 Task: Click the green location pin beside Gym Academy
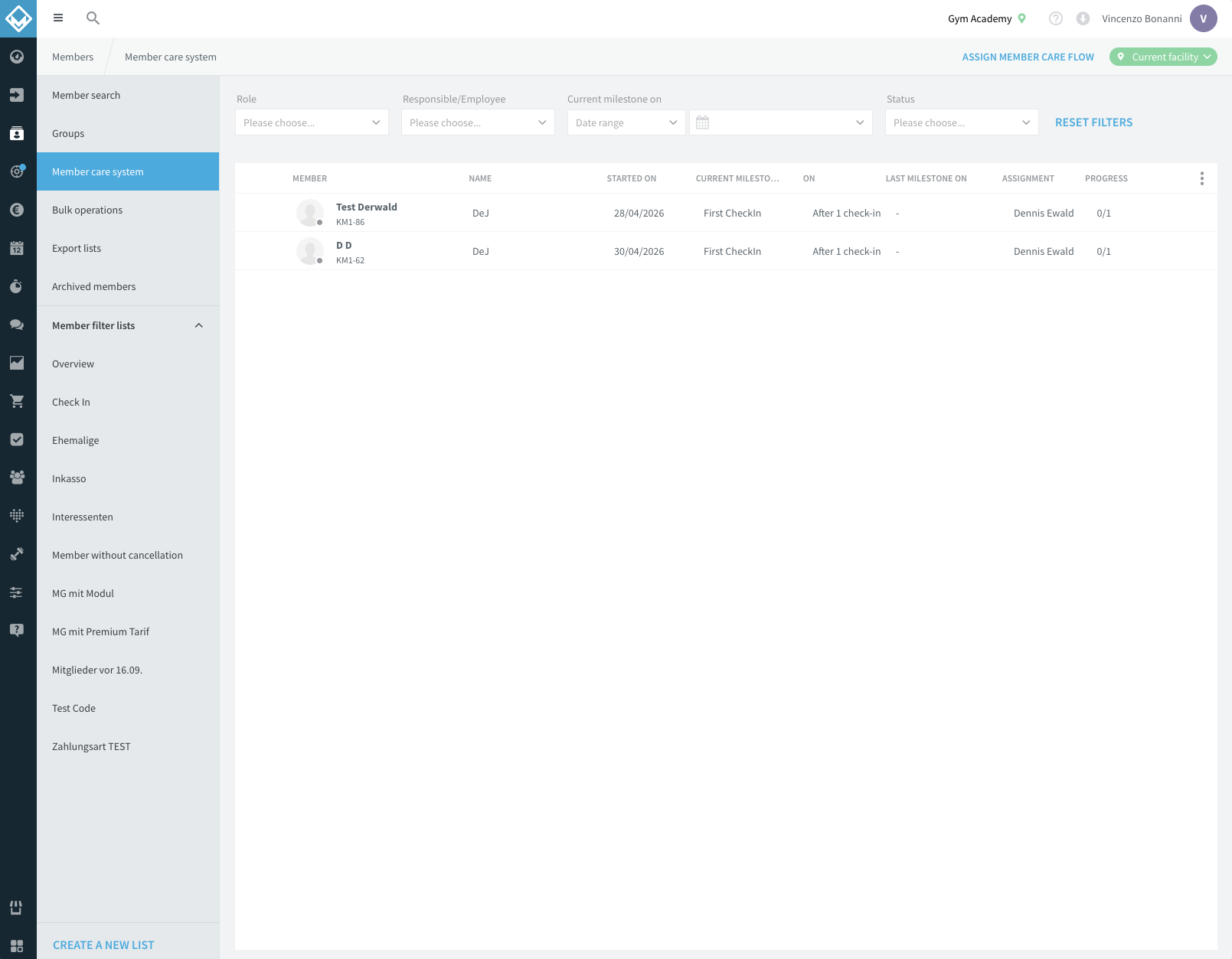1021,18
